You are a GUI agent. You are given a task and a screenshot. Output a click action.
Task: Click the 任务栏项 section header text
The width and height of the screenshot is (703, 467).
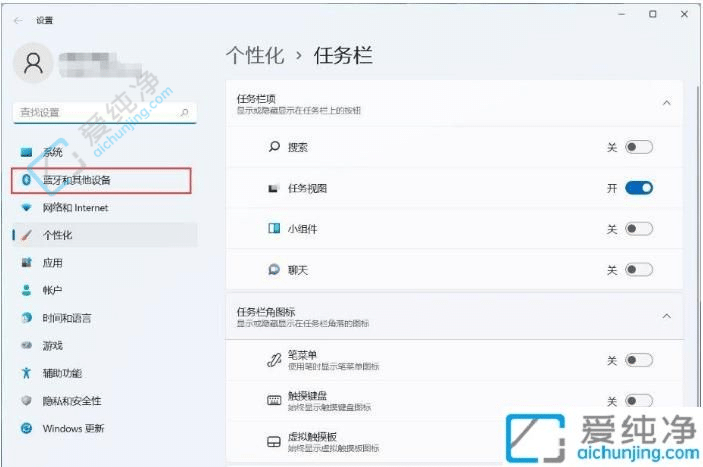point(256,99)
